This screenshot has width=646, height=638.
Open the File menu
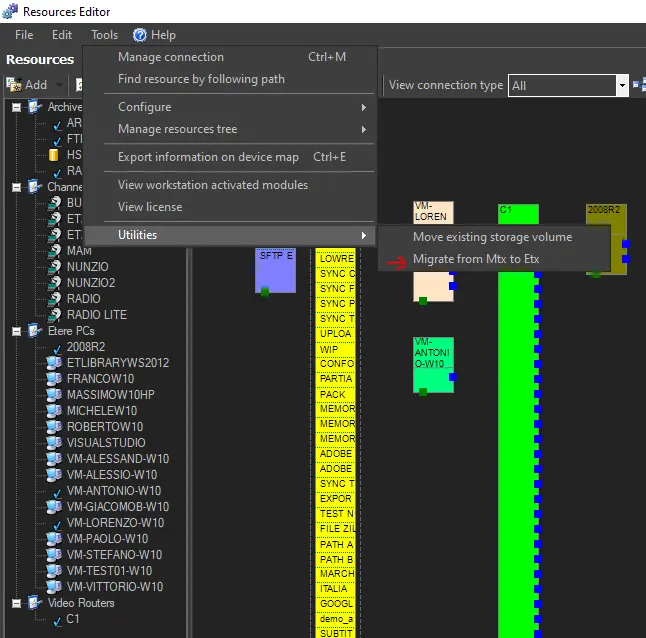(x=24, y=35)
